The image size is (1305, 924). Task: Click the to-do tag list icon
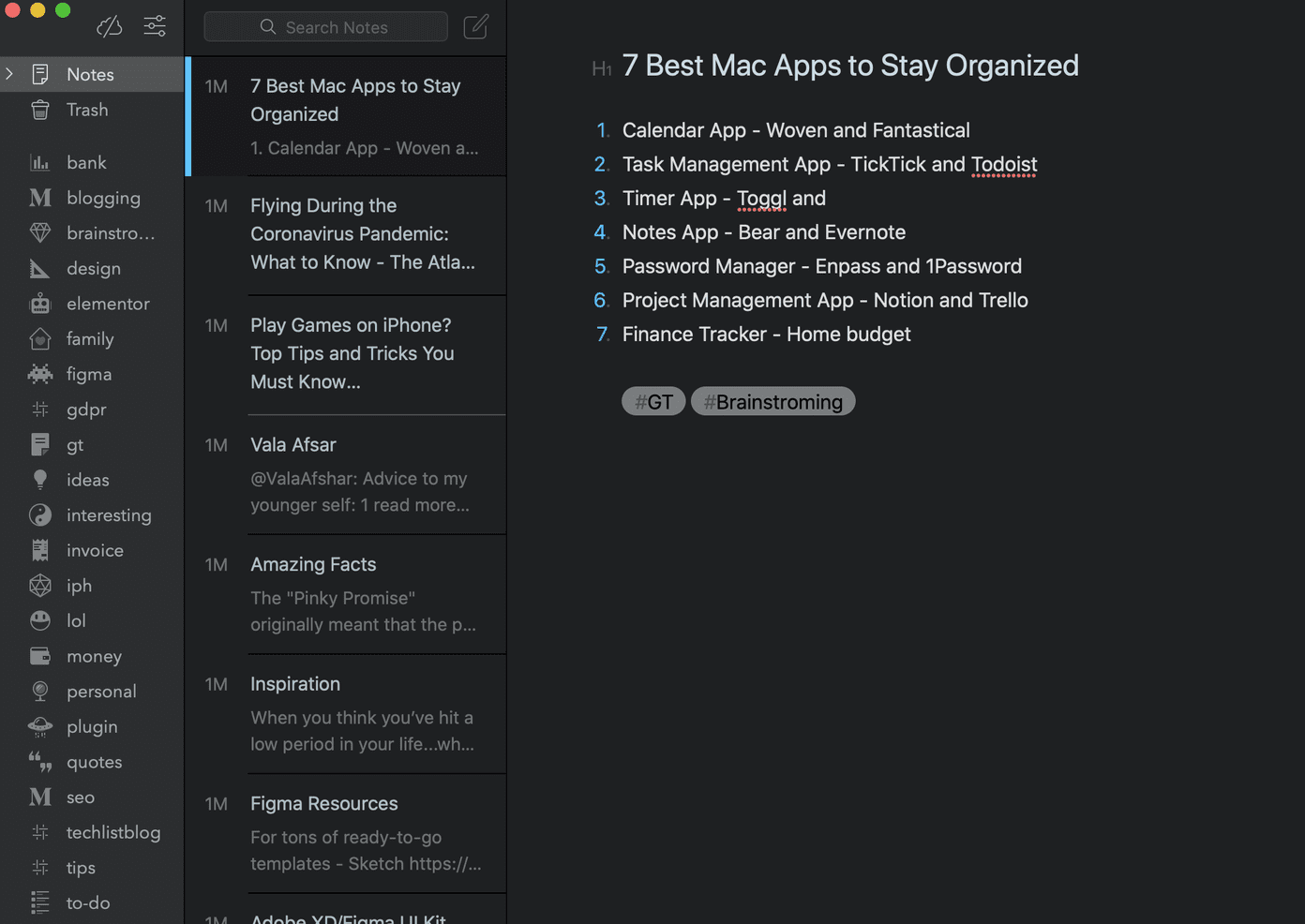coord(40,902)
